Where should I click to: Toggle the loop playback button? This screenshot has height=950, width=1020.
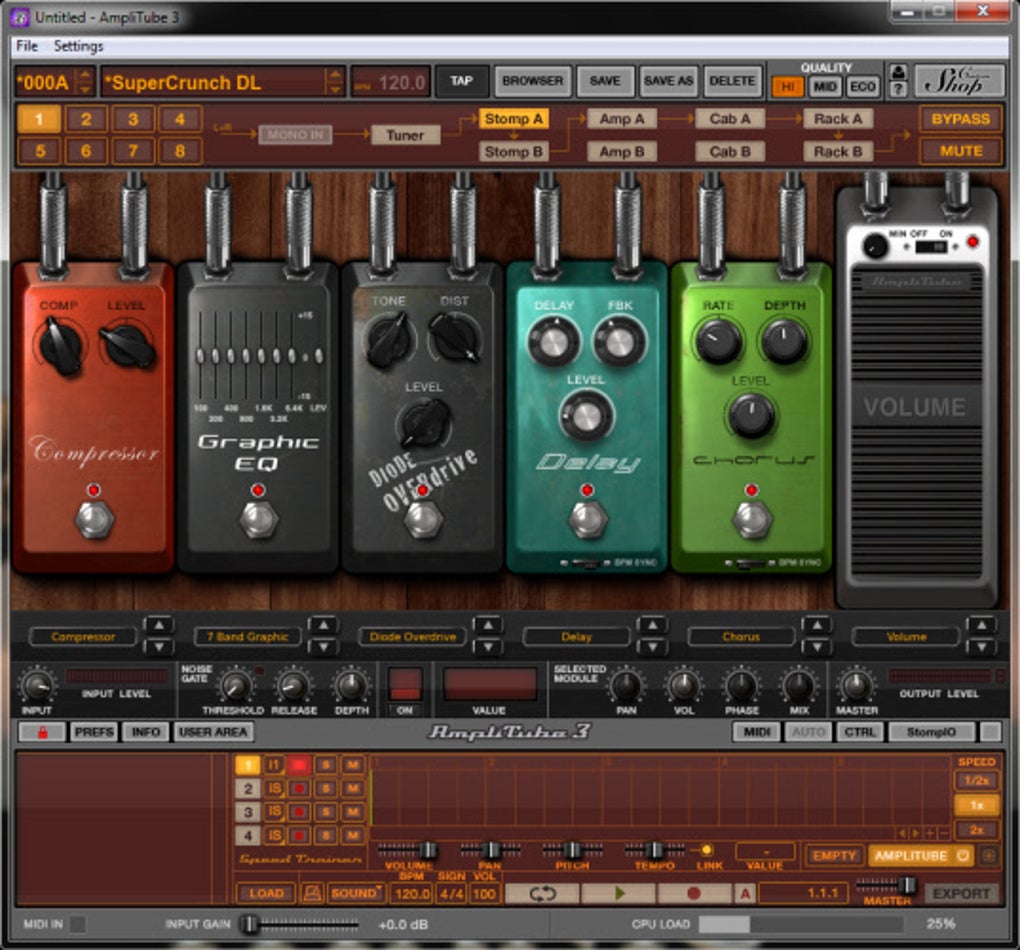pos(541,893)
